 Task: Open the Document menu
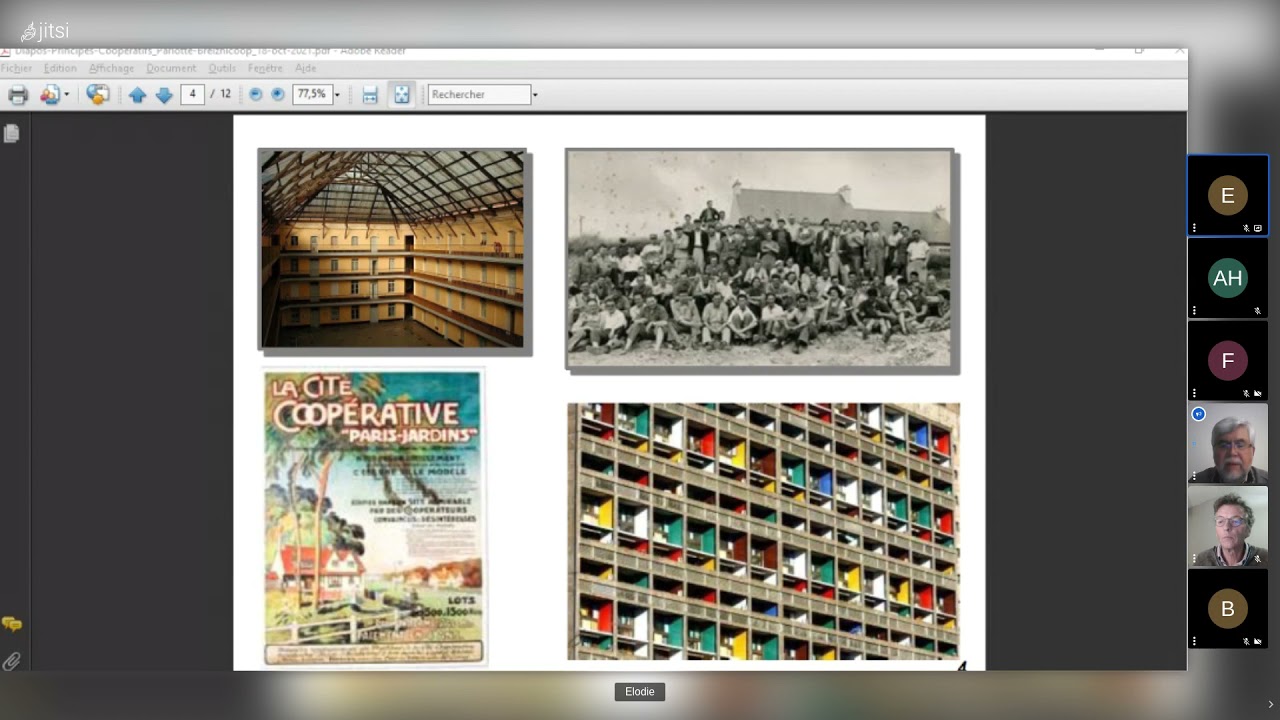coord(171,68)
